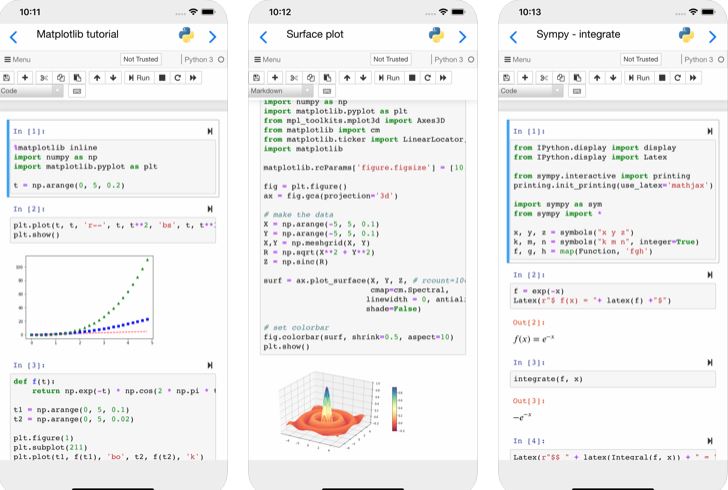Copy selected cell in Matplotlib tutorial toolbar

pyautogui.click(x=60, y=78)
